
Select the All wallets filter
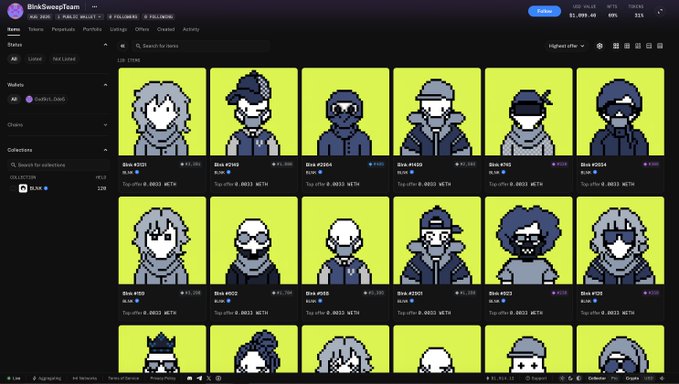pos(14,99)
